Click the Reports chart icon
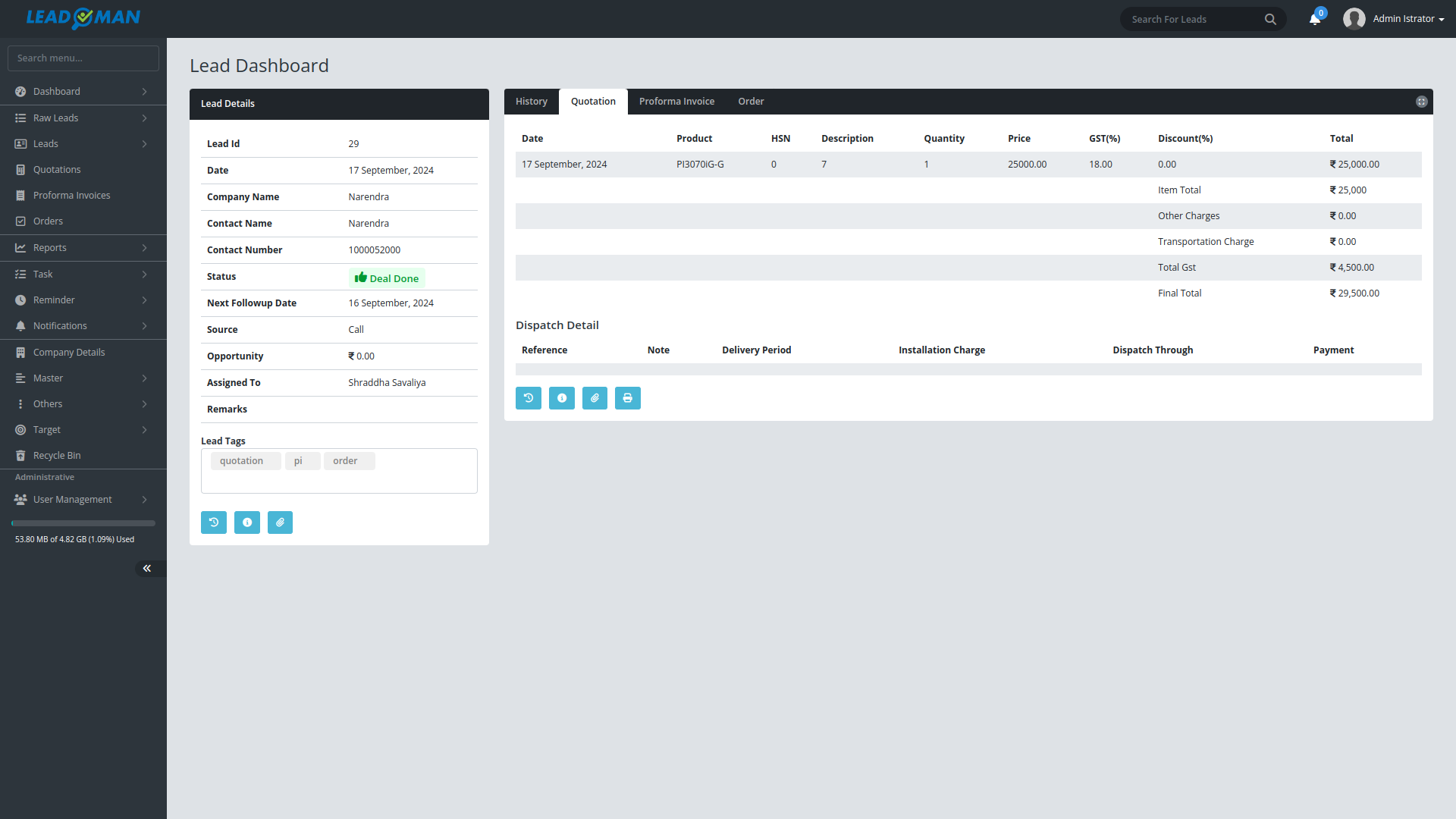The width and height of the screenshot is (1456, 819). [x=20, y=248]
